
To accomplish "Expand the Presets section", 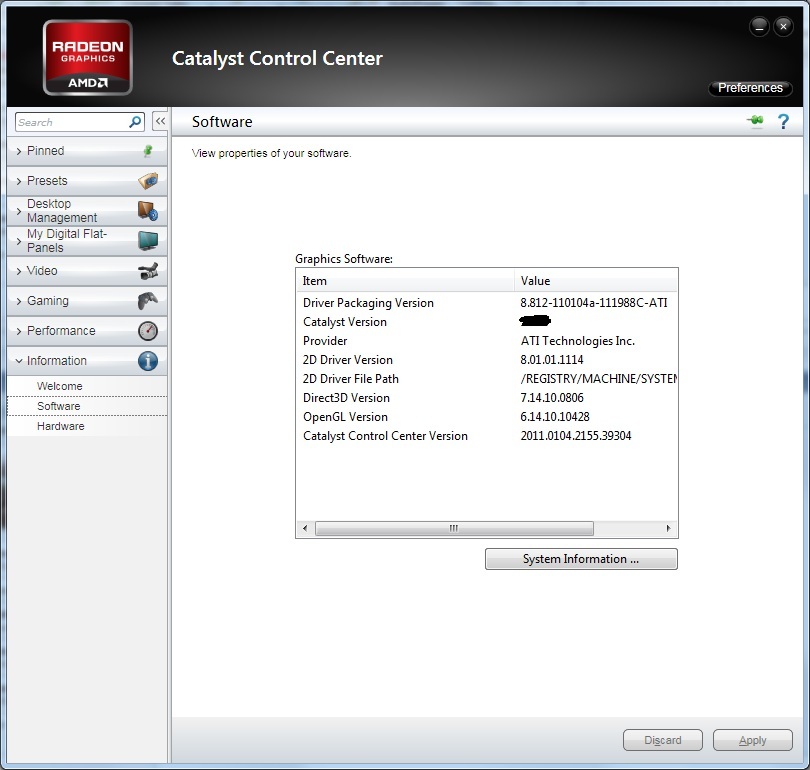I will pos(87,181).
